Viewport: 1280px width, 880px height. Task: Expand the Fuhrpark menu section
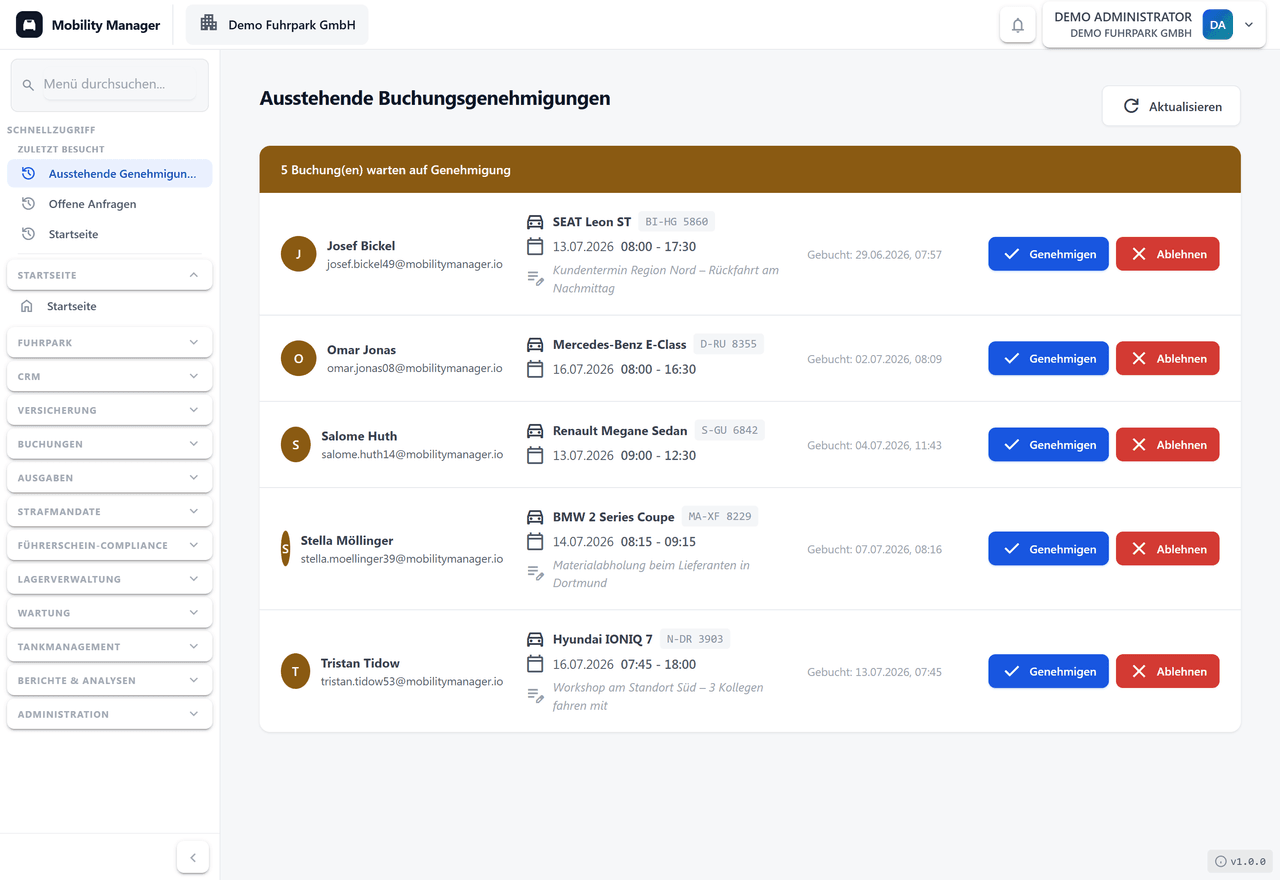110,342
